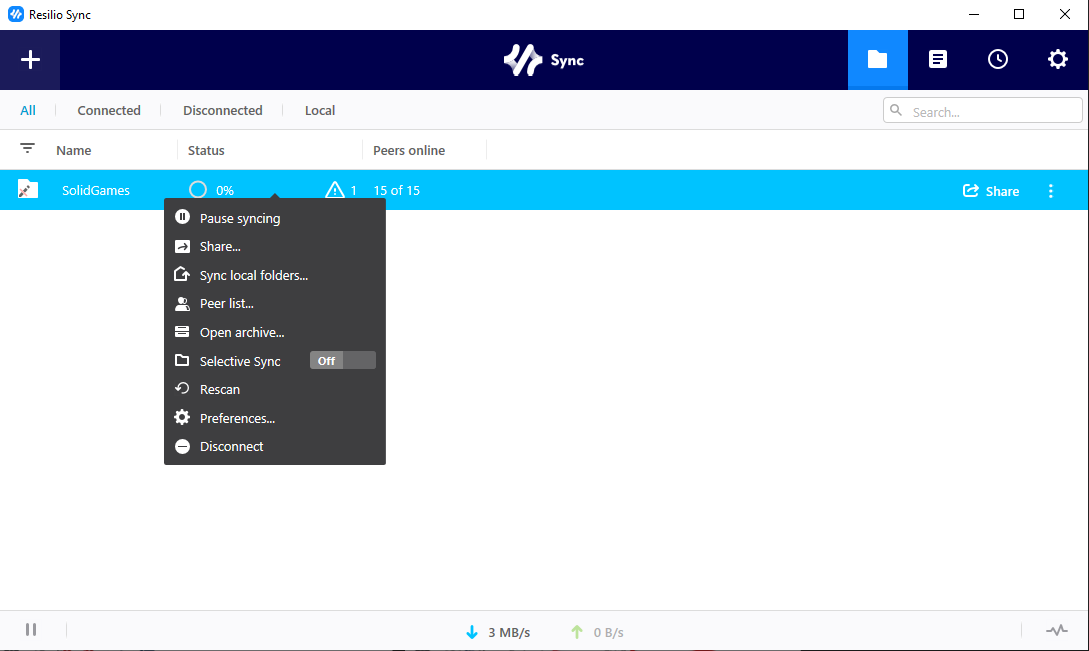
Task: Select Sync local folders... menu entry
Action: [274, 275]
